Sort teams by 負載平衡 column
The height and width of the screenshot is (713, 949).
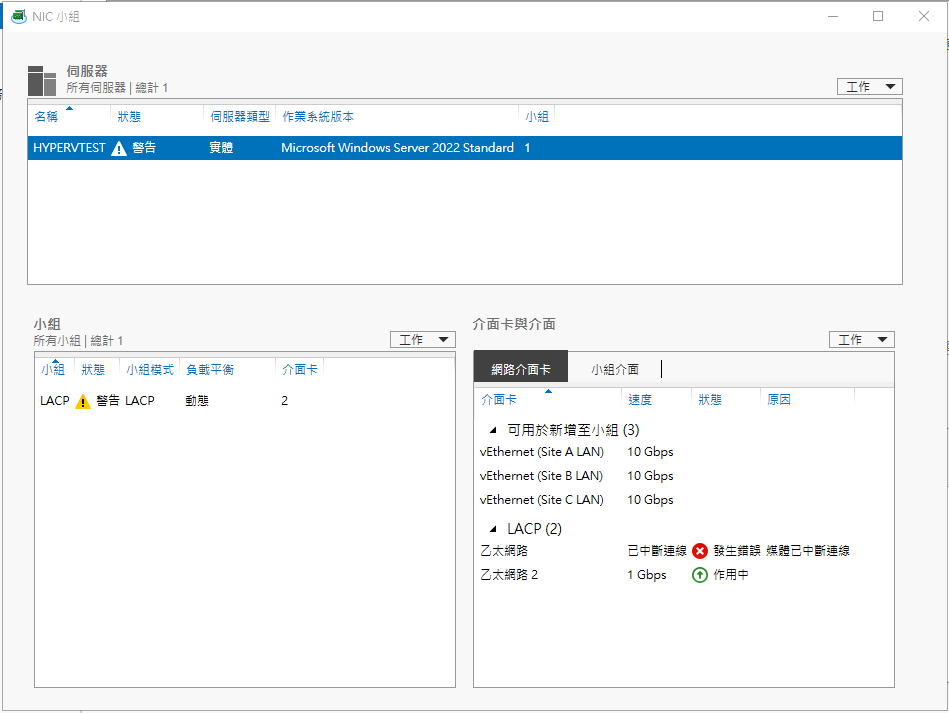[x=209, y=369]
